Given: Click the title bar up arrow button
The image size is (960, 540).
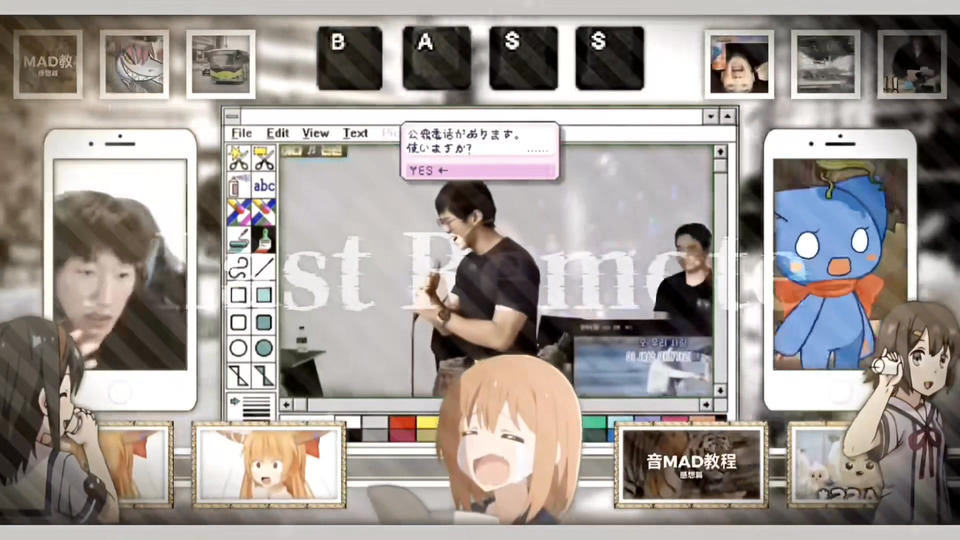Looking at the screenshot, I should pos(727,116).
